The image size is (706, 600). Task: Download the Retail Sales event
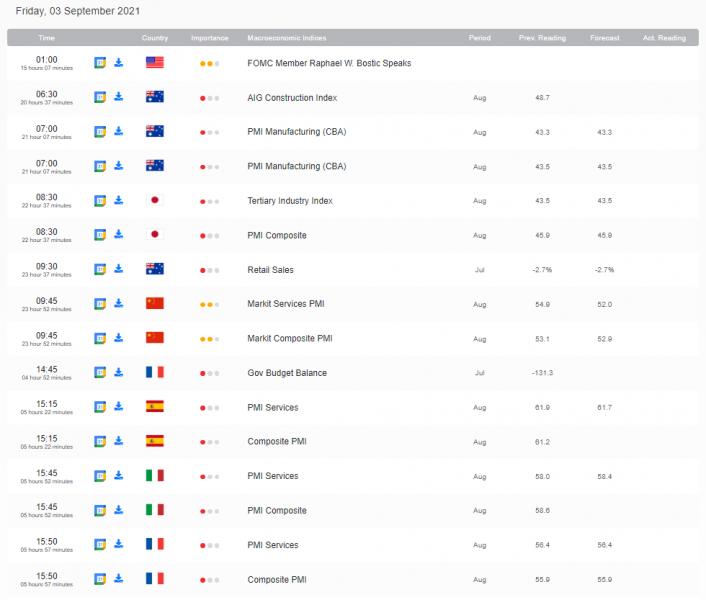[118, 269]
